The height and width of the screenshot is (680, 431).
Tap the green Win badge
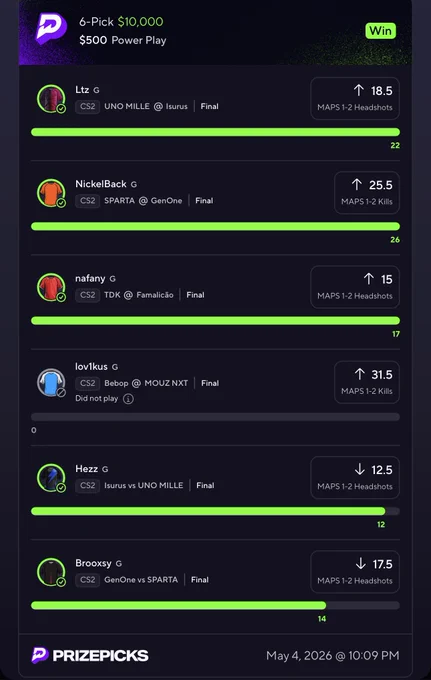click(x=380, y=31)
